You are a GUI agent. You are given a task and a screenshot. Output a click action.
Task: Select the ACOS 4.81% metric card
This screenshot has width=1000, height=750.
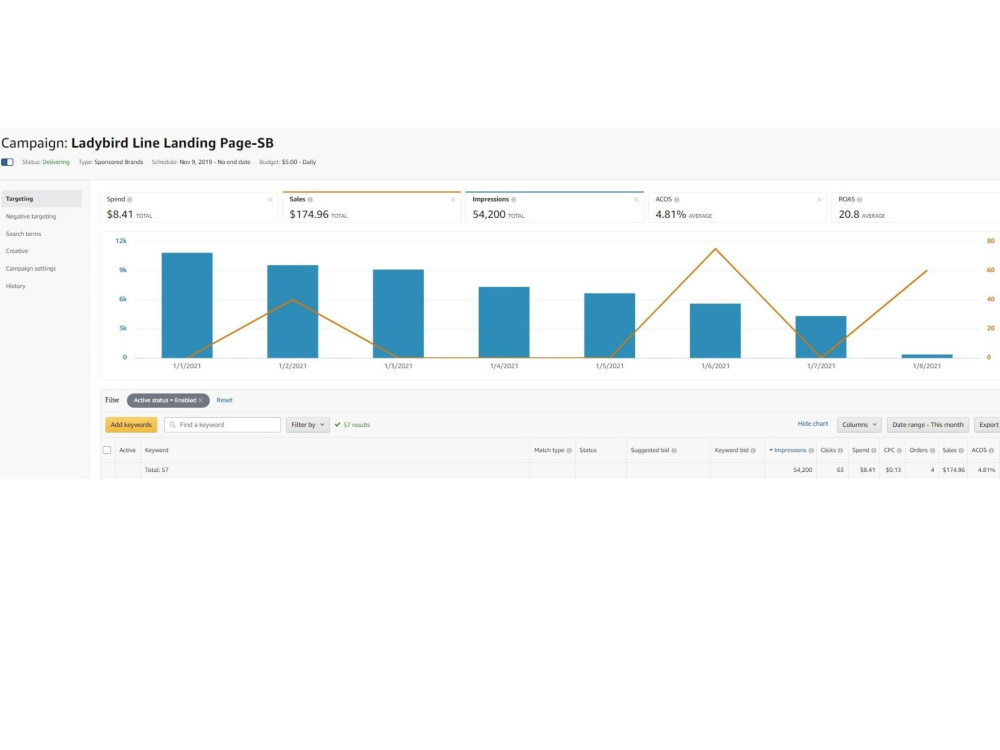(x=738, y=207)
